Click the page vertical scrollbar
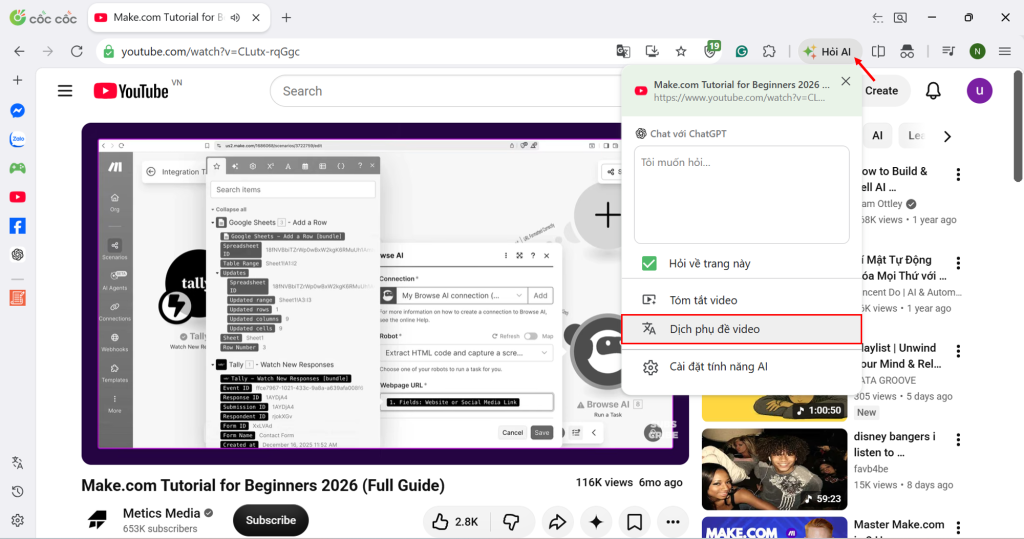 [1017, 125]
